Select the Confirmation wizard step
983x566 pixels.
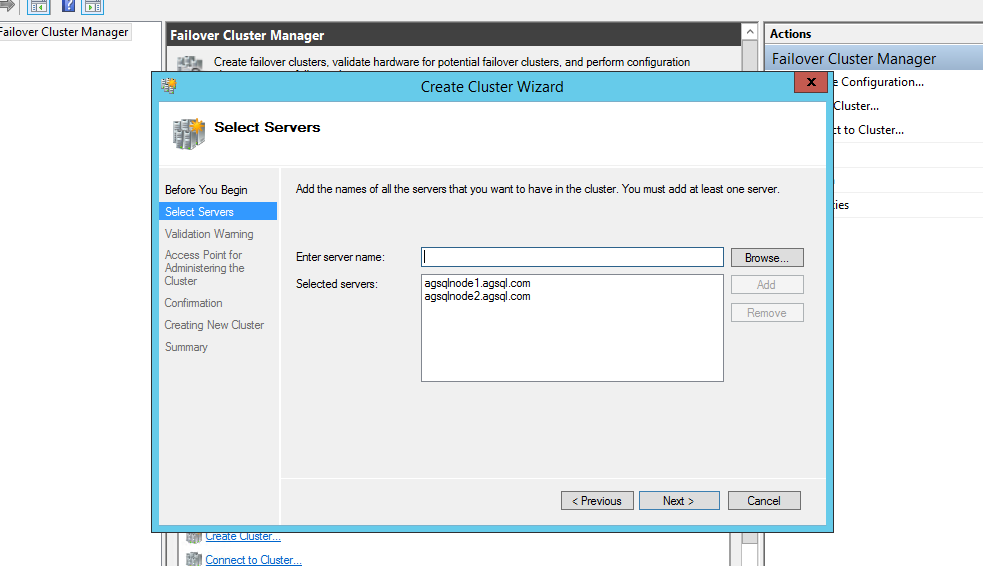193,303
